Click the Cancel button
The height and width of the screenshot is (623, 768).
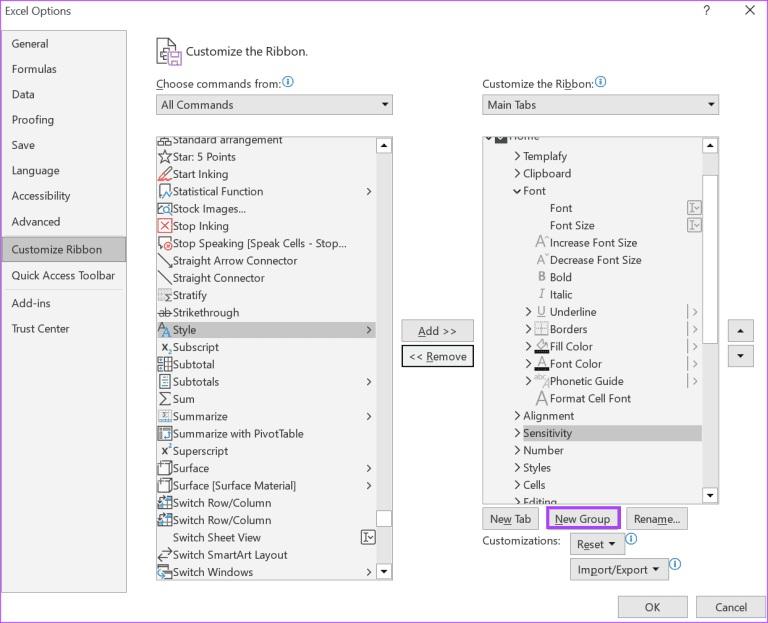pyautogui.click(x=730, y=607)
